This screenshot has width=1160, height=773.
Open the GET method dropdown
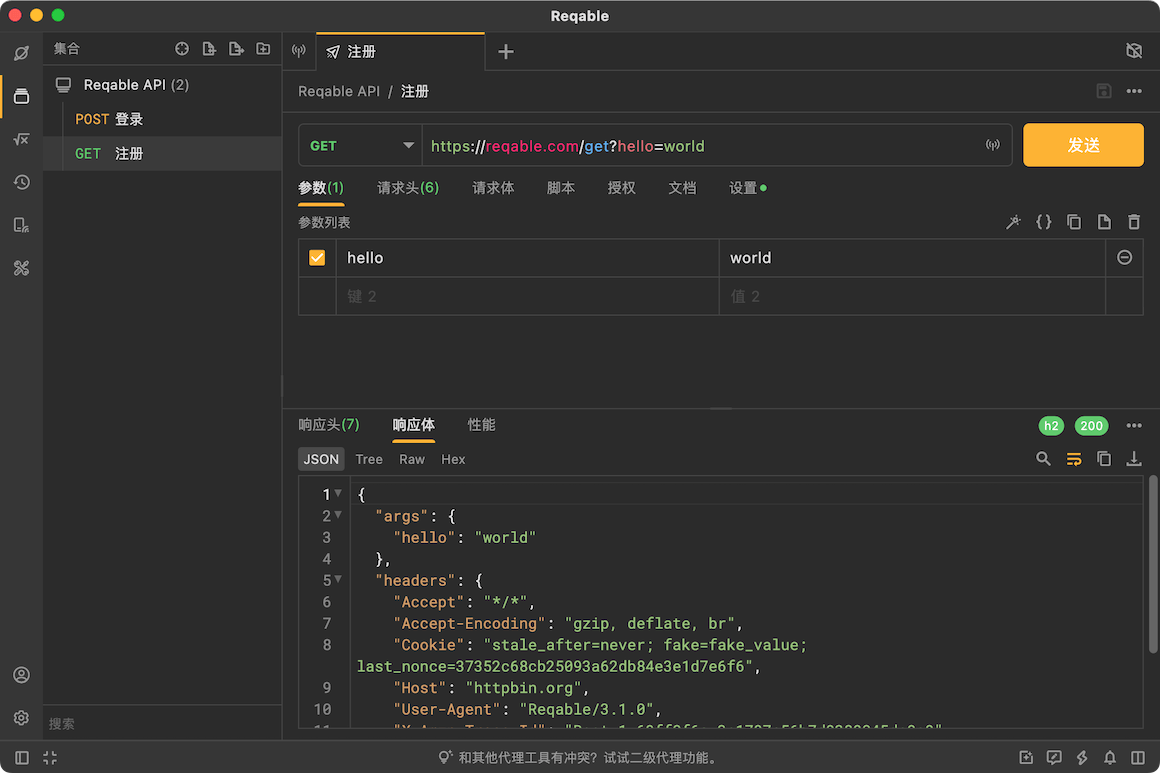360,146
